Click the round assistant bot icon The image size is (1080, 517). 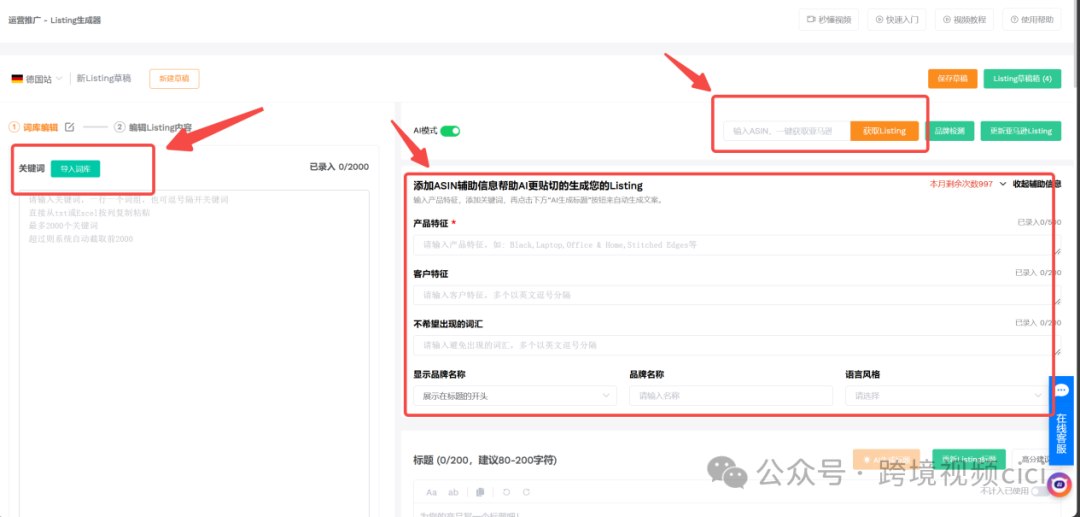pyautogui.click(x=1059, y=485)
